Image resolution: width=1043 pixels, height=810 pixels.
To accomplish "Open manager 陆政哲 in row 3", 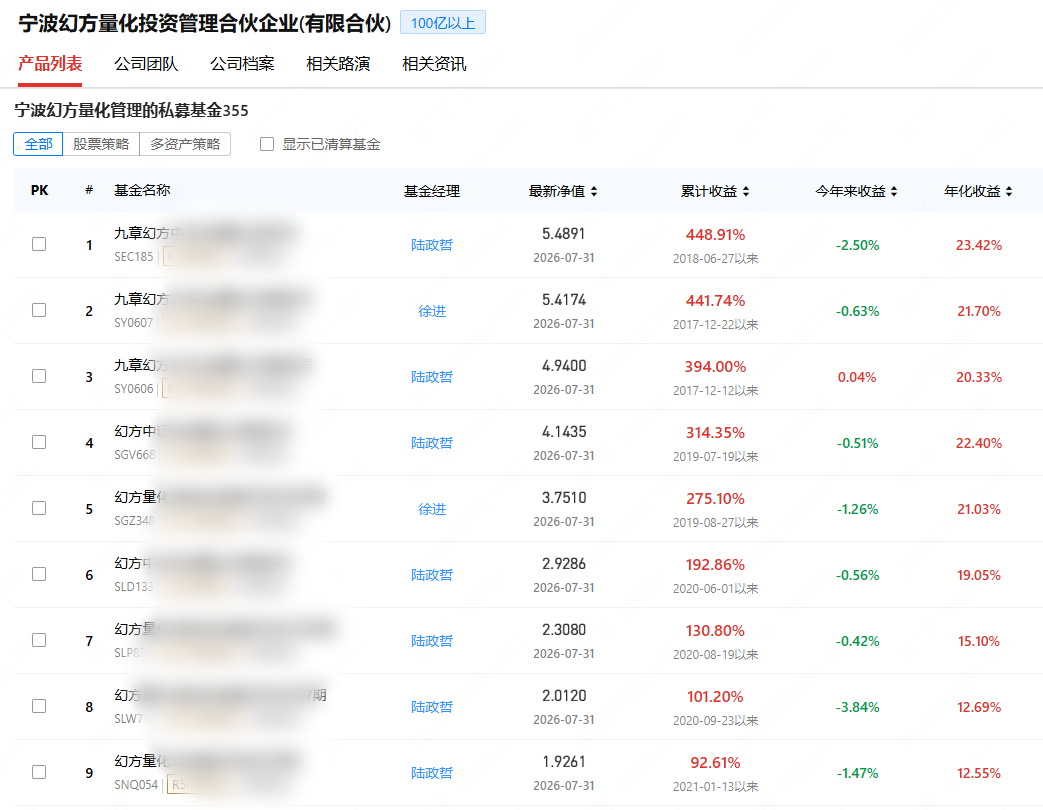I will point(432,376).
